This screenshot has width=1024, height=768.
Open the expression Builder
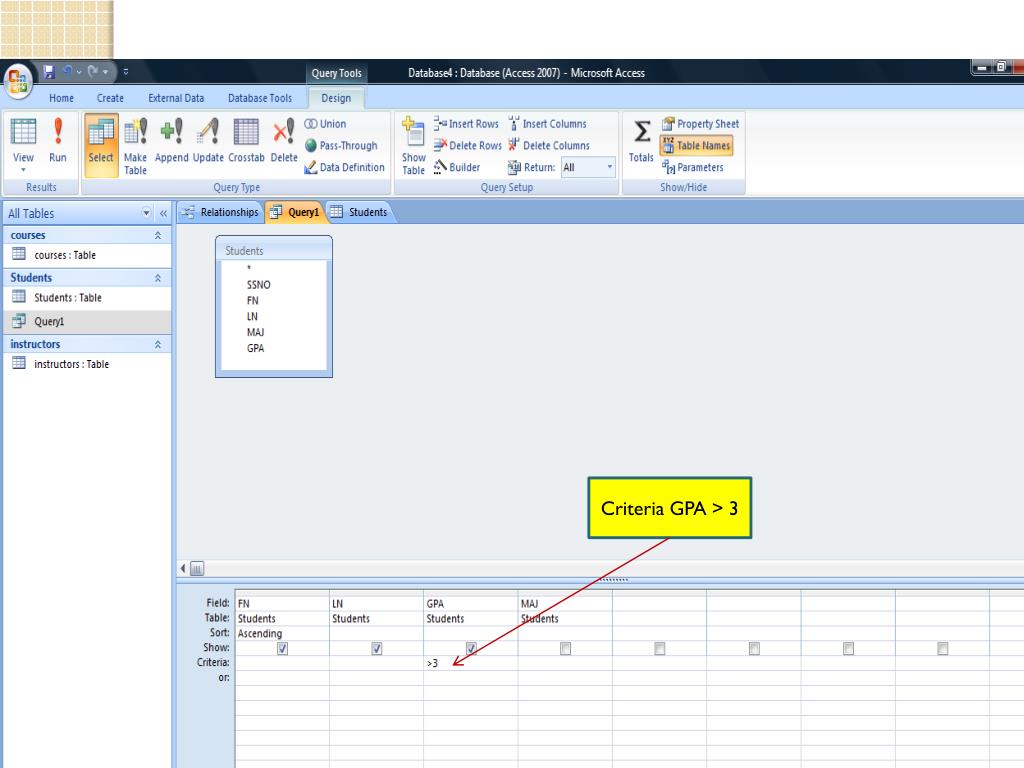click(456, 167)
